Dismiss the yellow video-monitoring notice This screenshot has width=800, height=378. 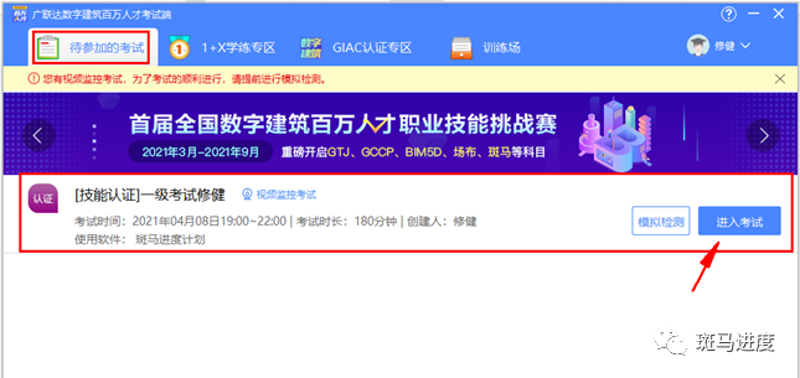pyautogui.click(x=780, y=79)
